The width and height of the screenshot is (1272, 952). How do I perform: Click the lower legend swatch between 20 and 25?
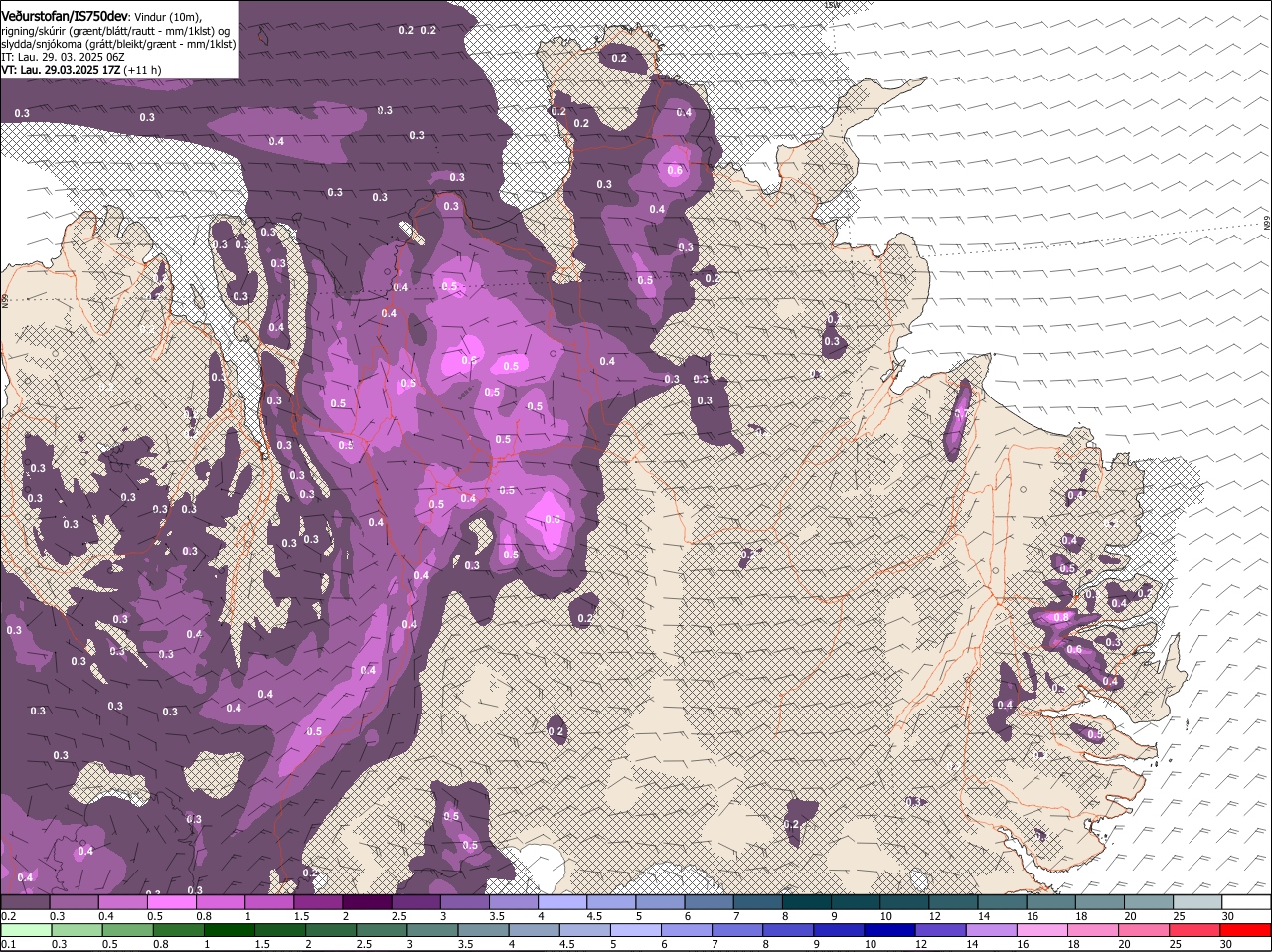1144,930
